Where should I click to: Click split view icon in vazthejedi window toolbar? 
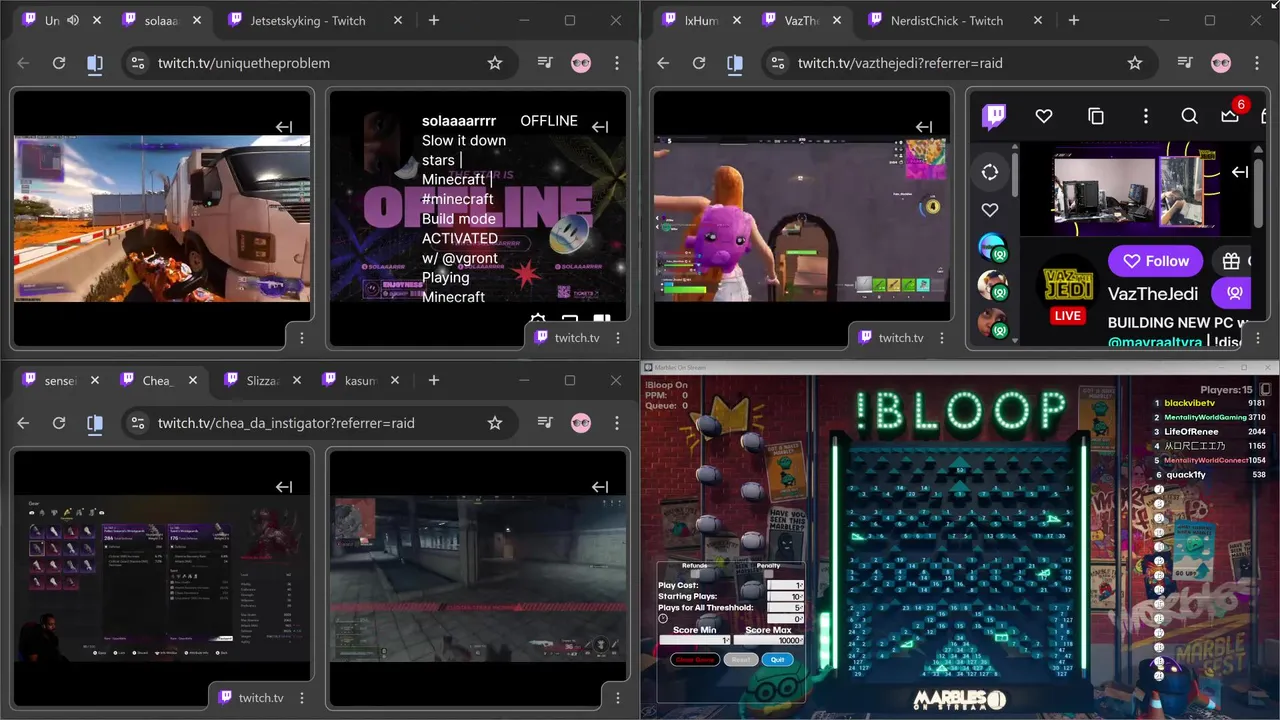coord(735,63)
